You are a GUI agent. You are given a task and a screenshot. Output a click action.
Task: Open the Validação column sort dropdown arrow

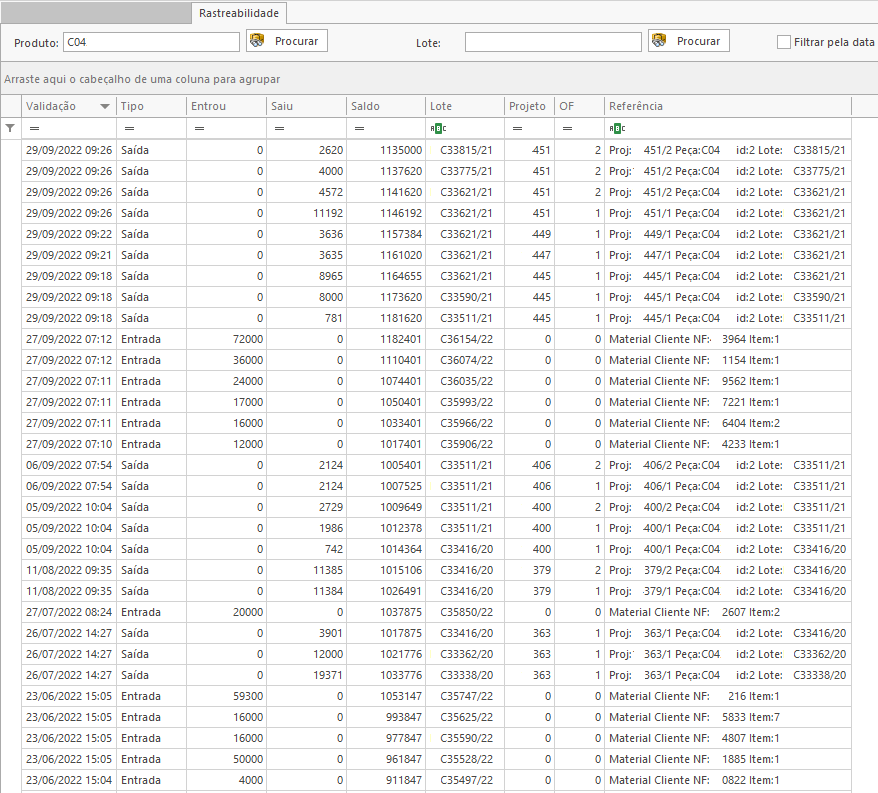(105, 107)
